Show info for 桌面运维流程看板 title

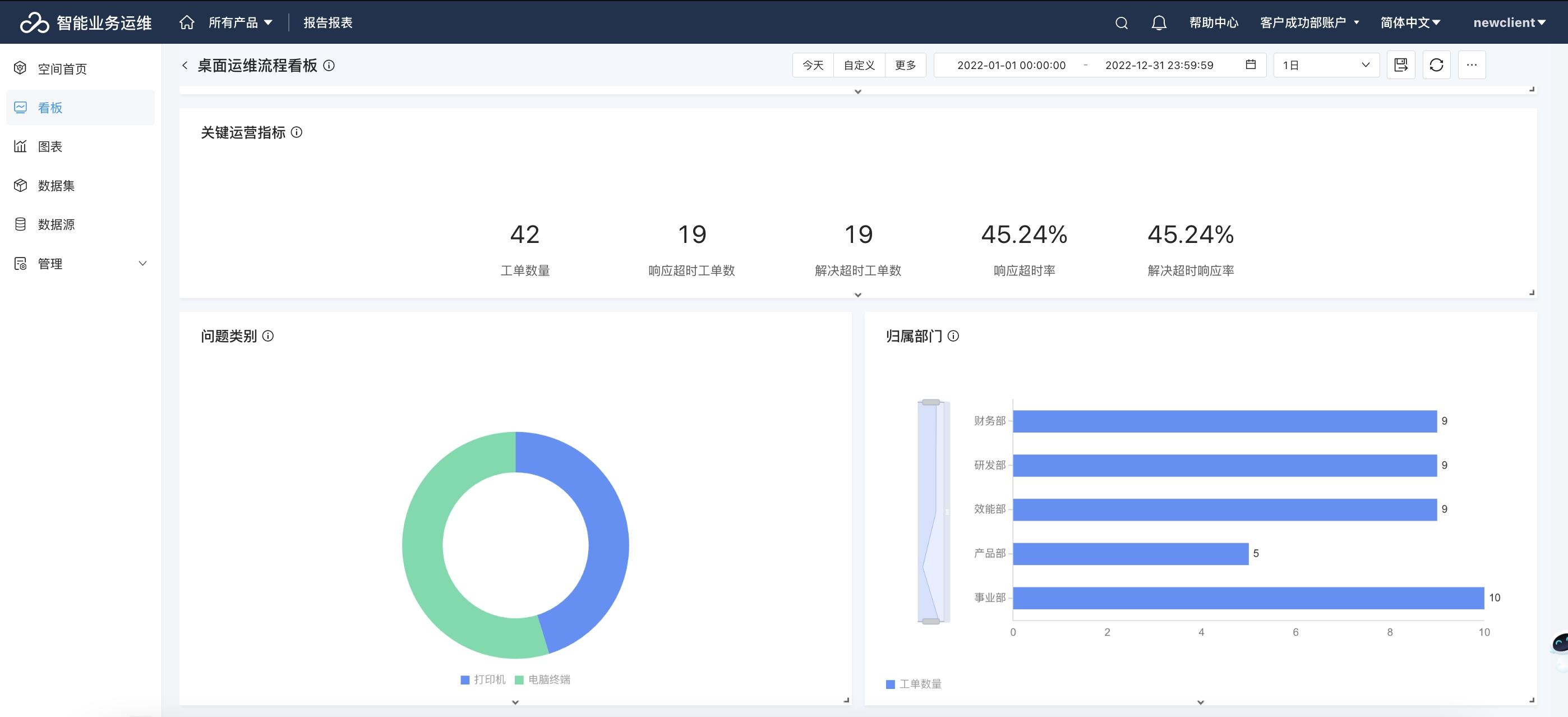[x=329, y=65]
